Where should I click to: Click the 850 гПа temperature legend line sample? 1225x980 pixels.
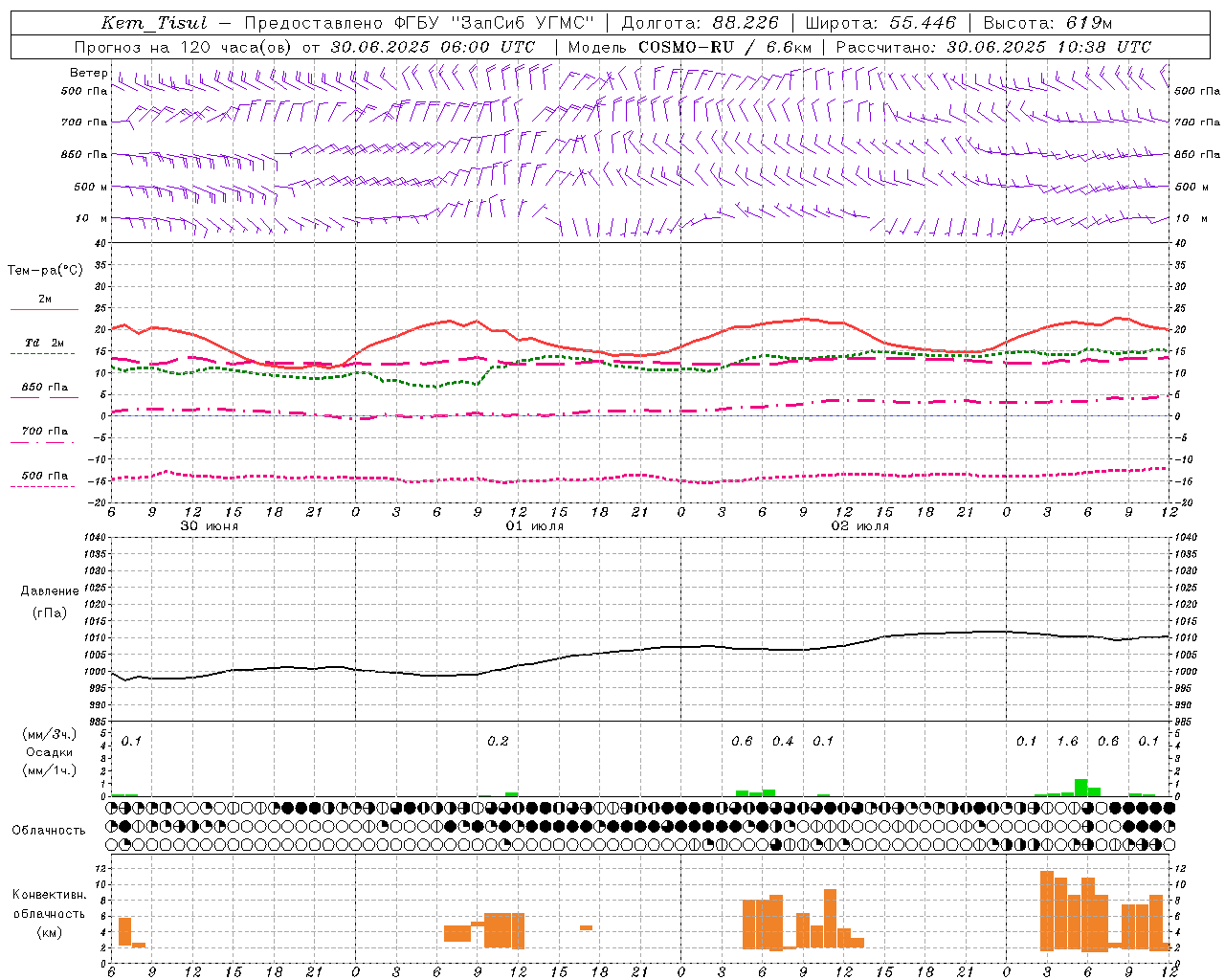click(44, 397)
